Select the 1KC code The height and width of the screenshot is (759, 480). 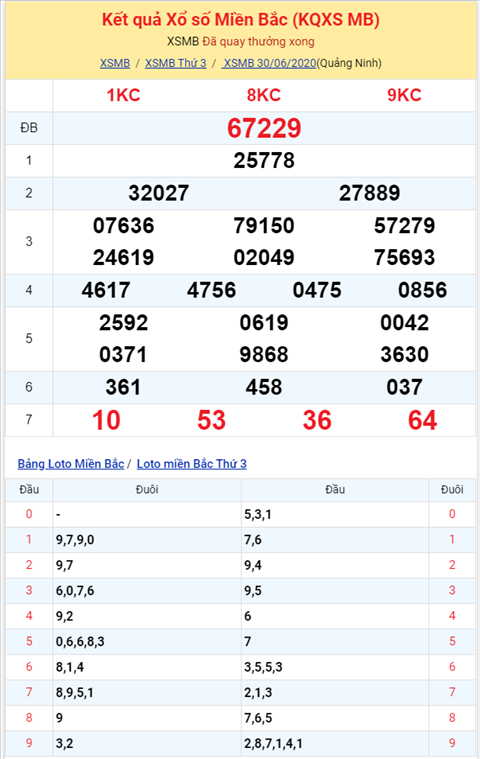[x=123, y=95]
